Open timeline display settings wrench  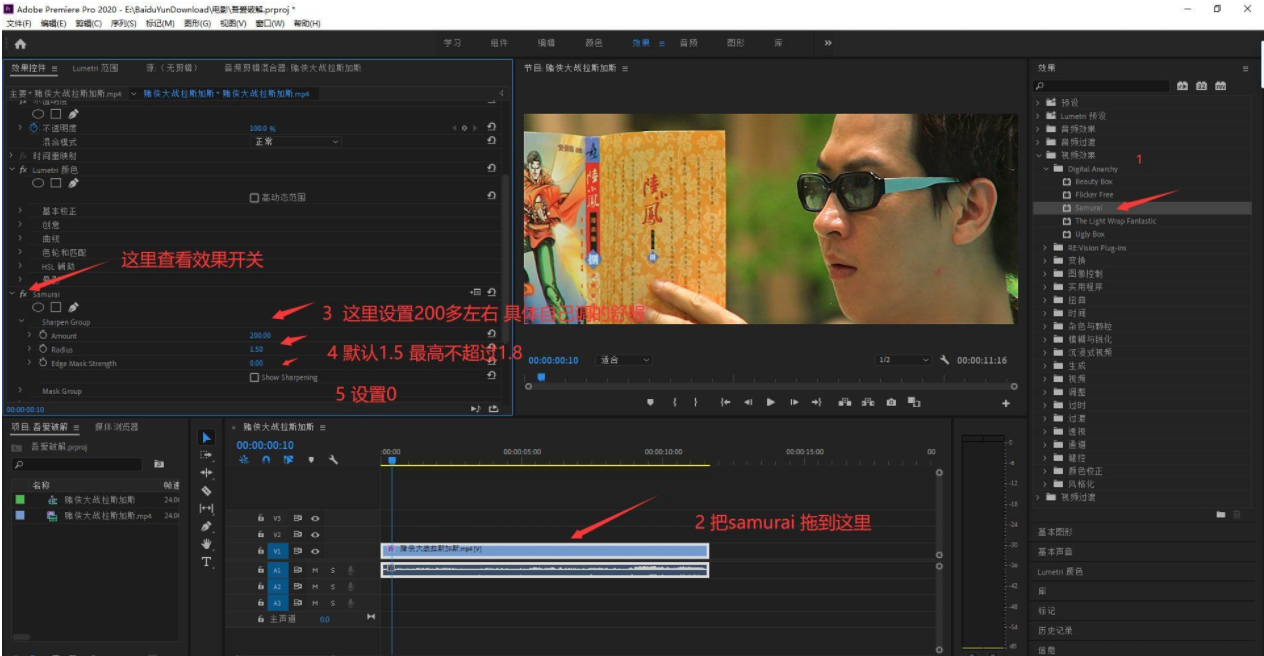[333, 460]
